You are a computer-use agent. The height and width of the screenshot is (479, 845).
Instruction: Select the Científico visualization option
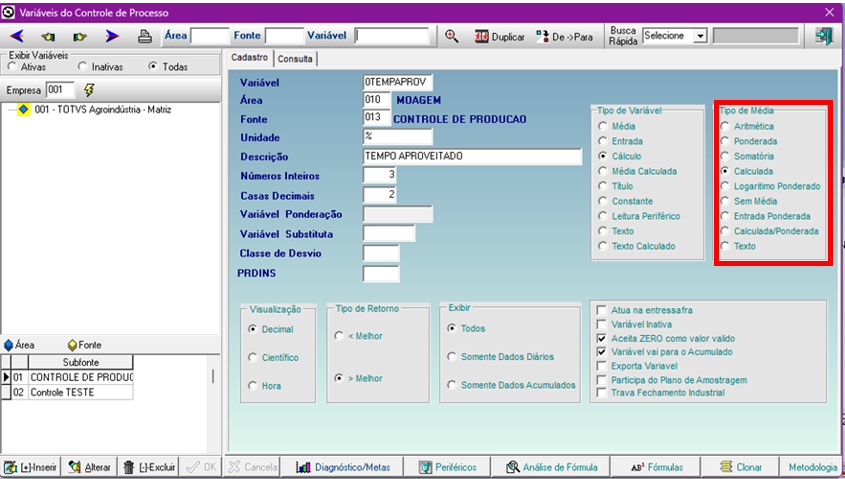click(252, 357)
